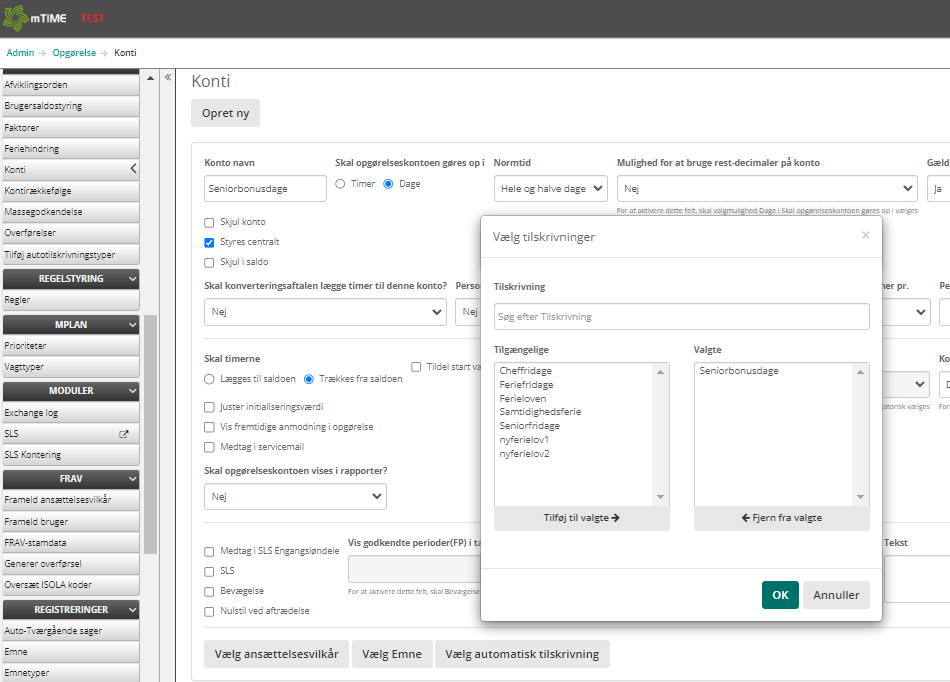The width and height of the screenshot is (950, 682).
Task: Click the Søg efter Tilskrivning search field
Action: point(681,316)
